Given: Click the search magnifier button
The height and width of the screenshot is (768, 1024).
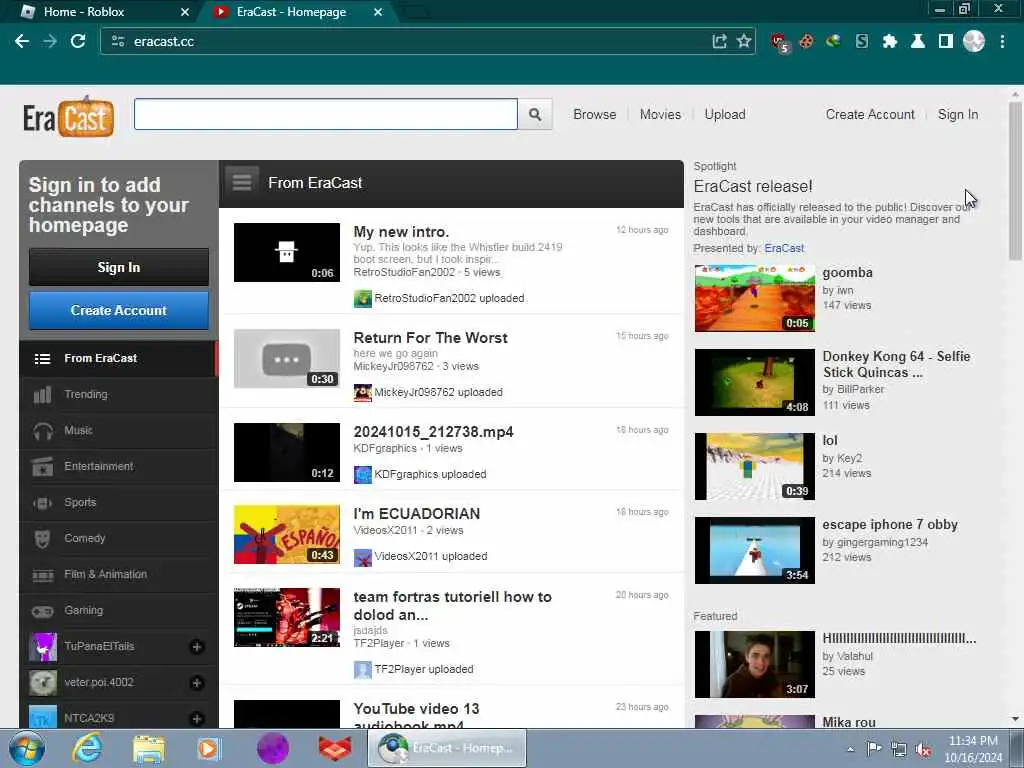Looking at the screenshot, I should pos(535,114).
